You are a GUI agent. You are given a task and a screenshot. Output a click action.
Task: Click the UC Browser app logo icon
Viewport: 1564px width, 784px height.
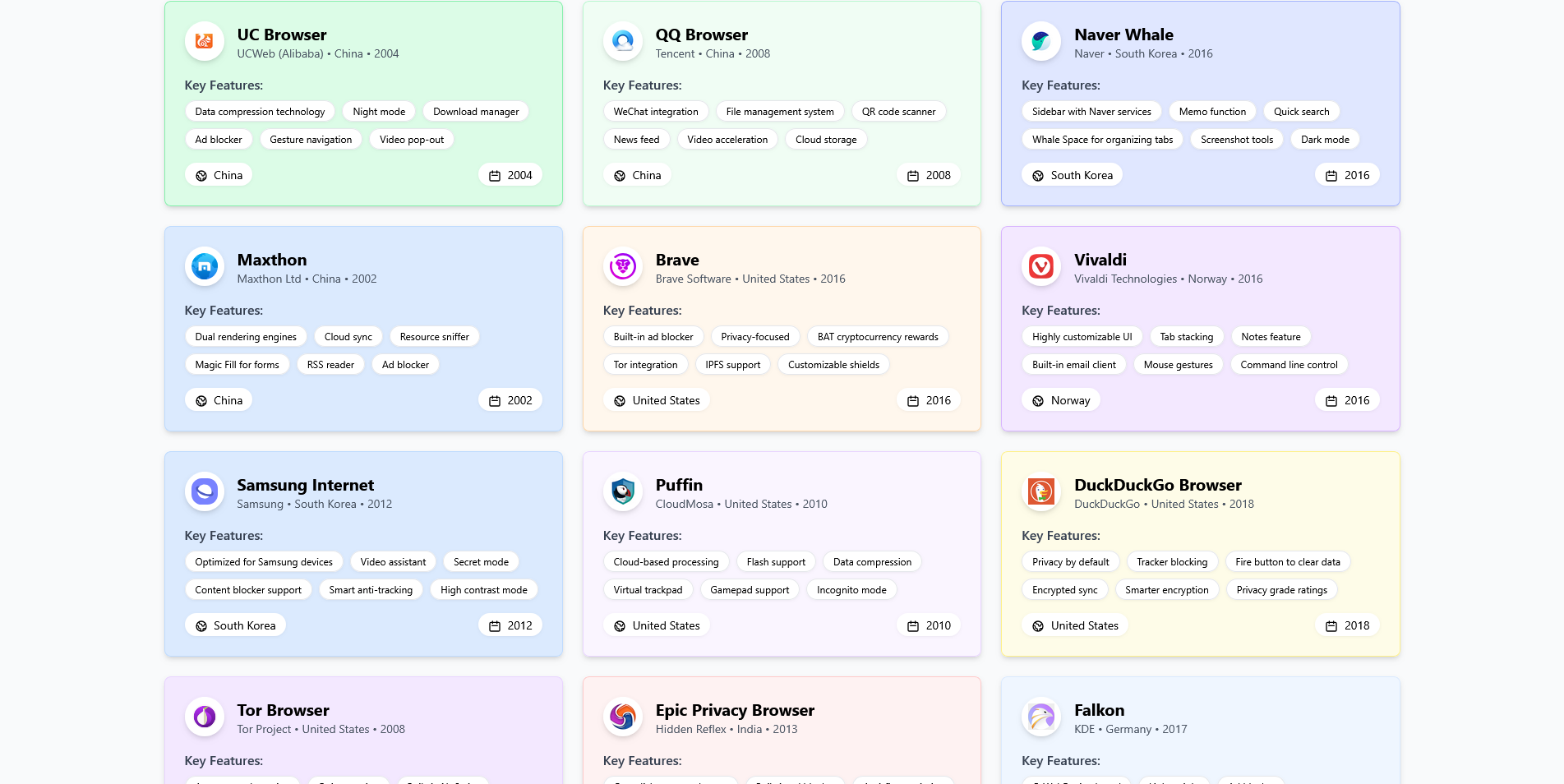(x=204, y=41)
